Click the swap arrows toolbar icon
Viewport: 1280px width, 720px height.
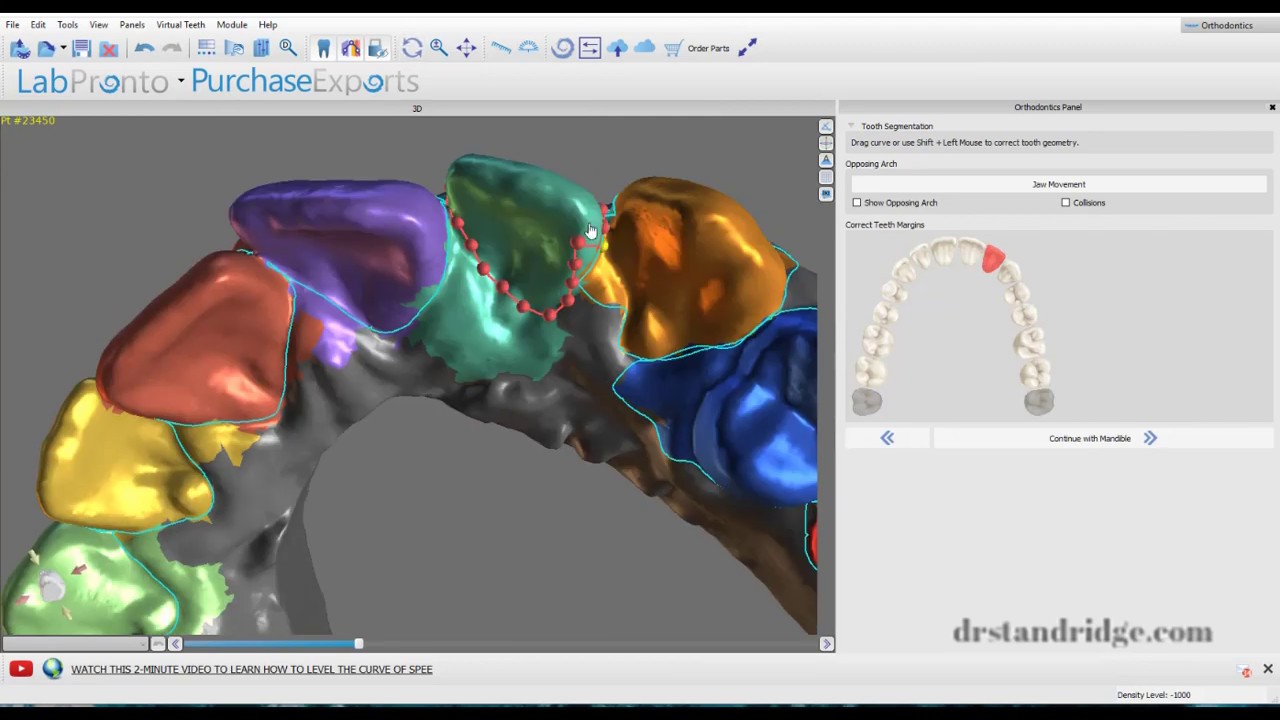pos(590,48)
